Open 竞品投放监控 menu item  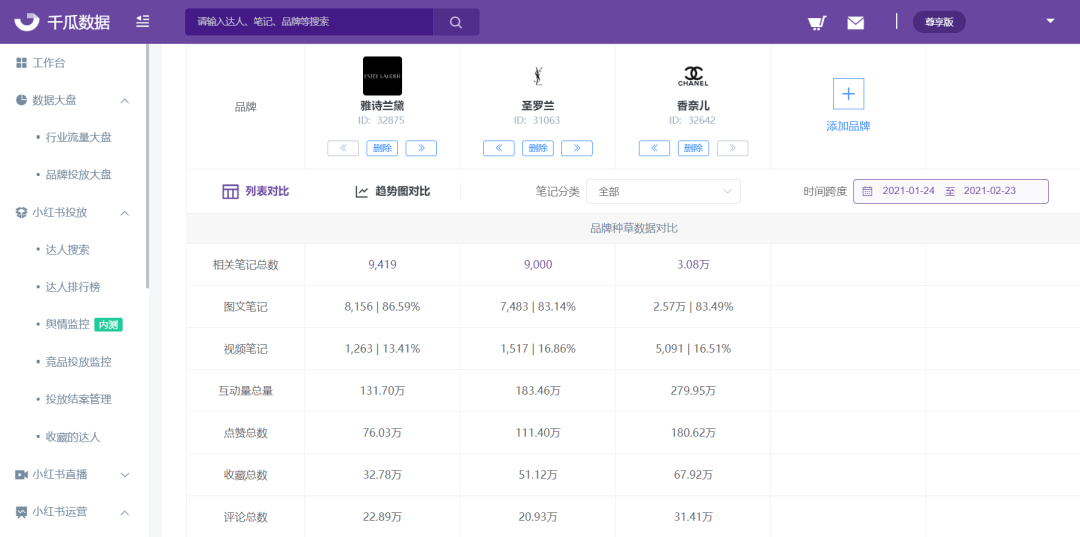point(79,361)
